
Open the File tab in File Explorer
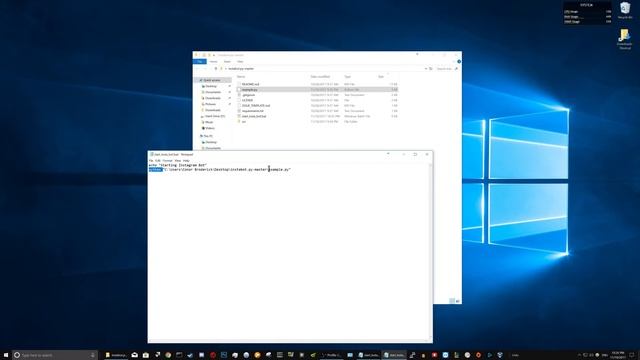click(200, 62)
